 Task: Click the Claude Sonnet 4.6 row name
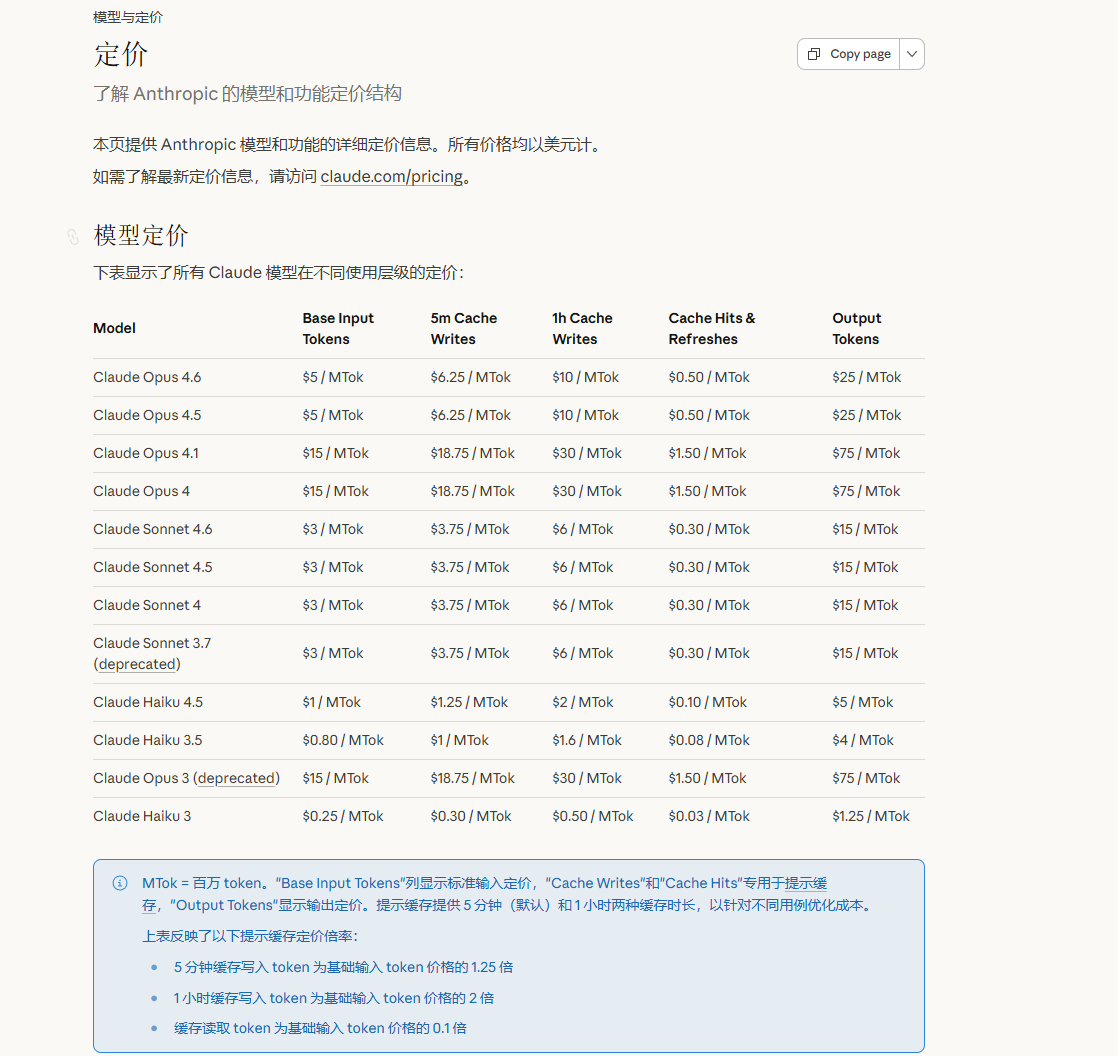(153, 529)
